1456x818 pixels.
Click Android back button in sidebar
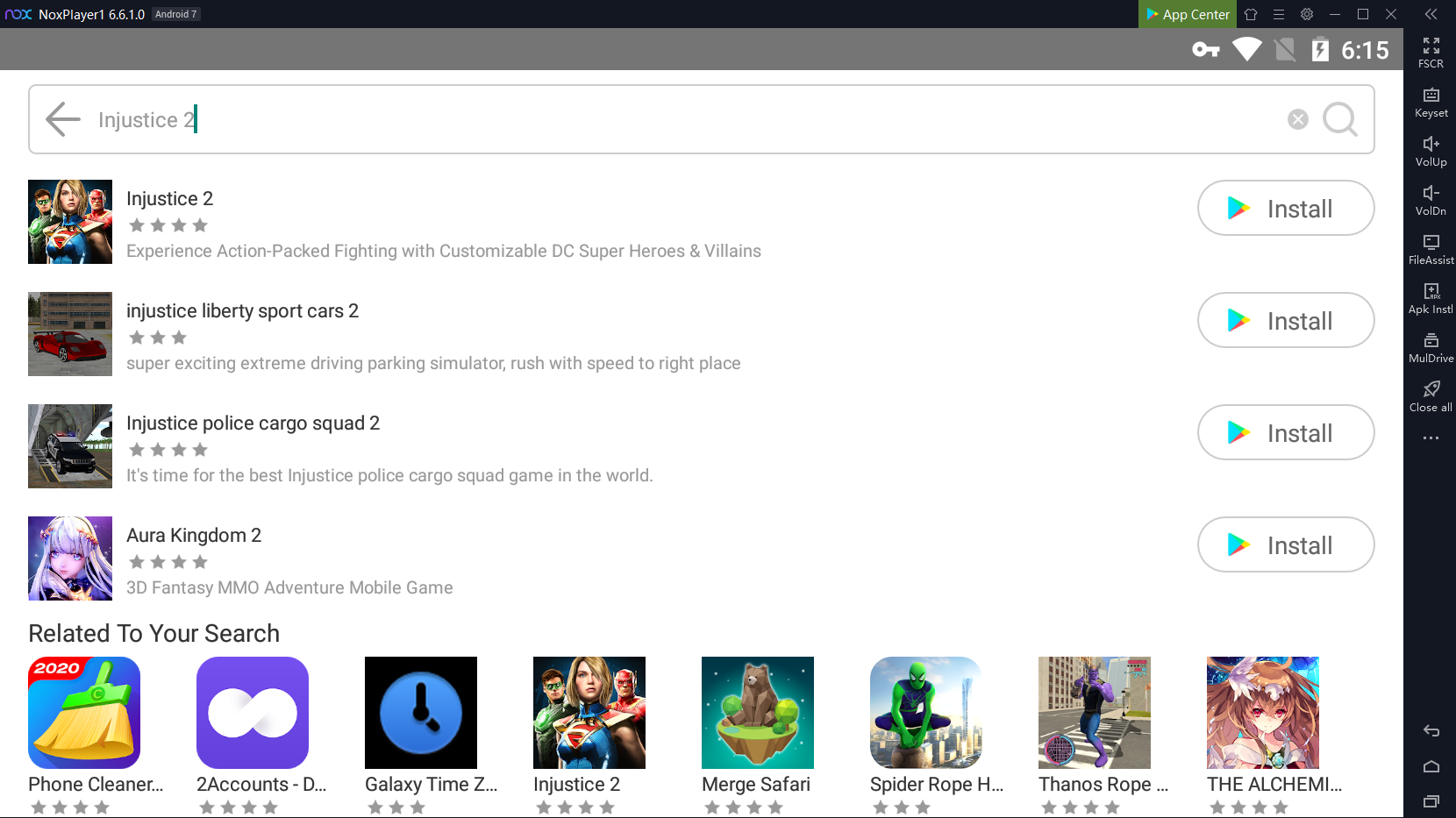tap(1431, 730)
